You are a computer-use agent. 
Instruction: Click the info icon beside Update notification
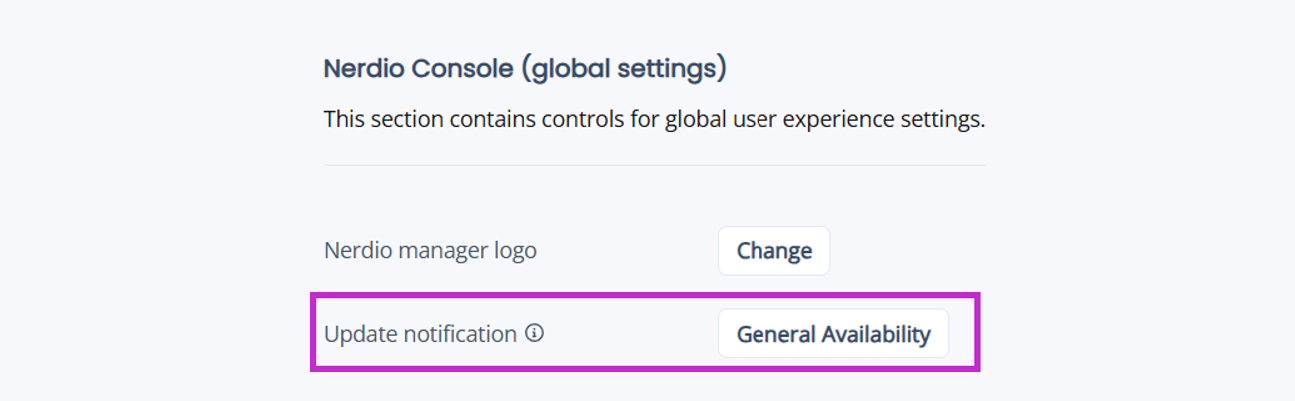pos(535,333)
